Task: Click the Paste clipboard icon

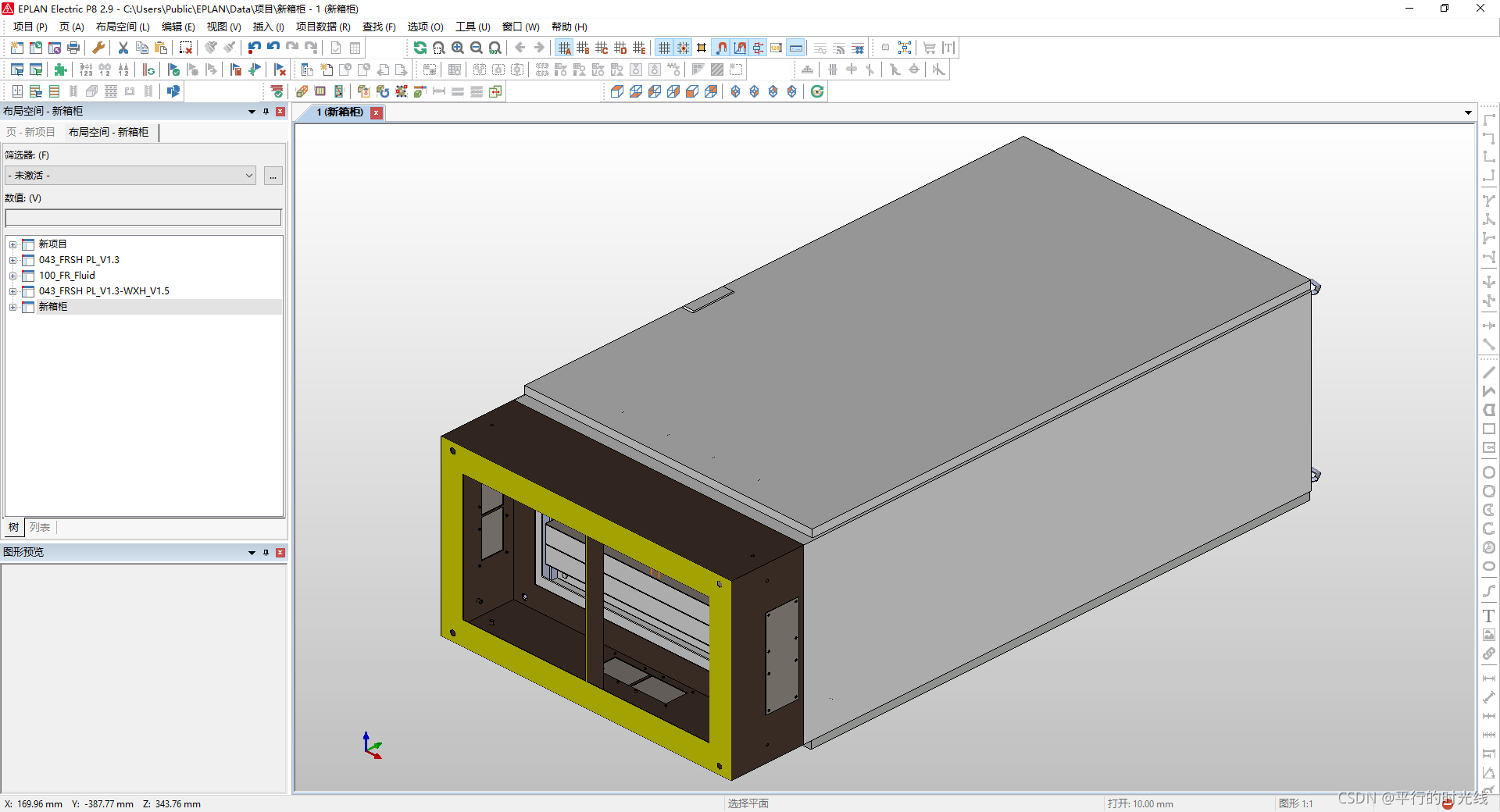Action: pyautogui.click(x=161, y=48)
